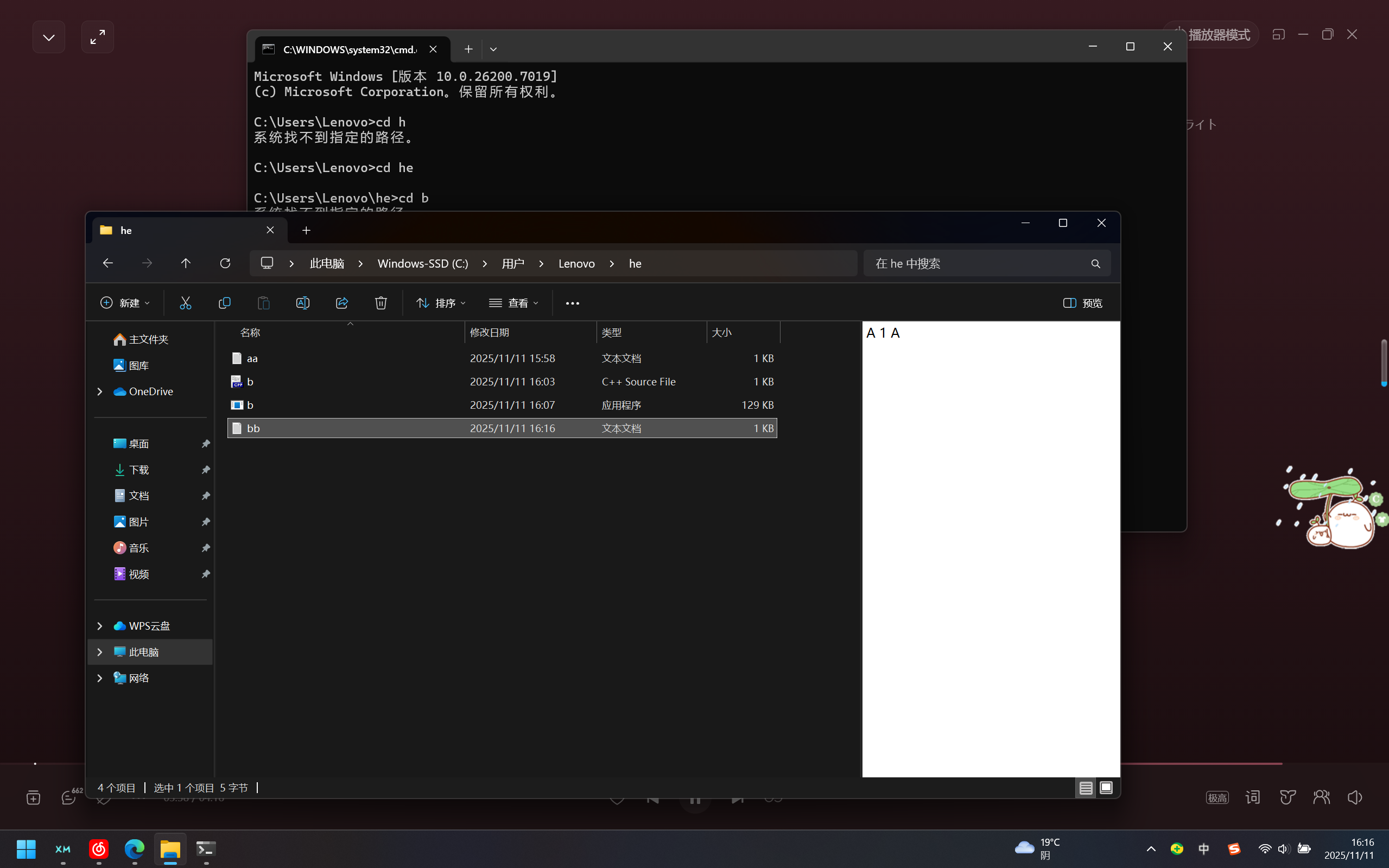Expand the OneDrive tree node
Image resolution: width=1389 pixels, height=868 pixels.
[100, 391]
